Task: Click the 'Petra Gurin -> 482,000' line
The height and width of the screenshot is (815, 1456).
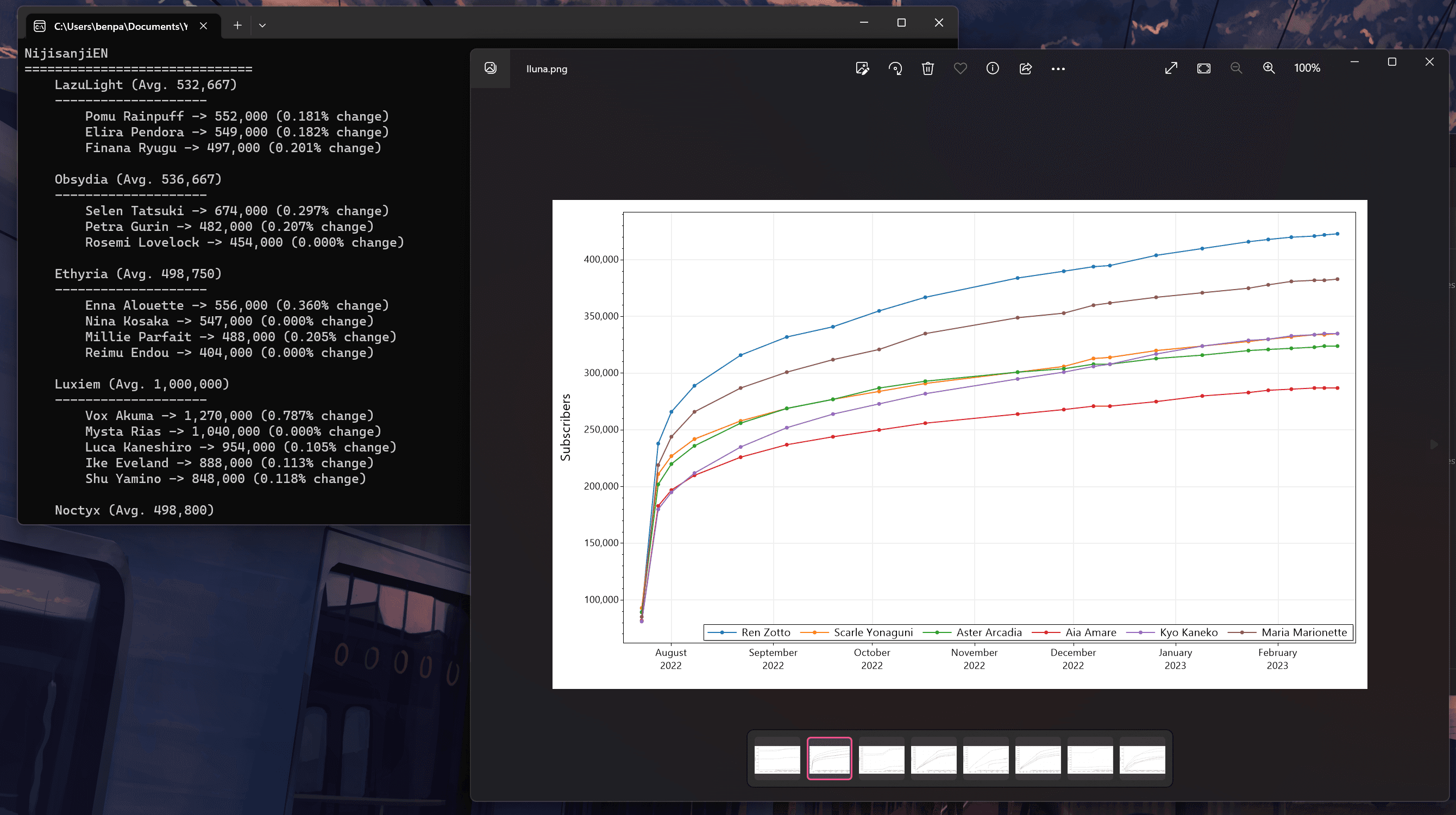Action: click(x=229, y=227)
